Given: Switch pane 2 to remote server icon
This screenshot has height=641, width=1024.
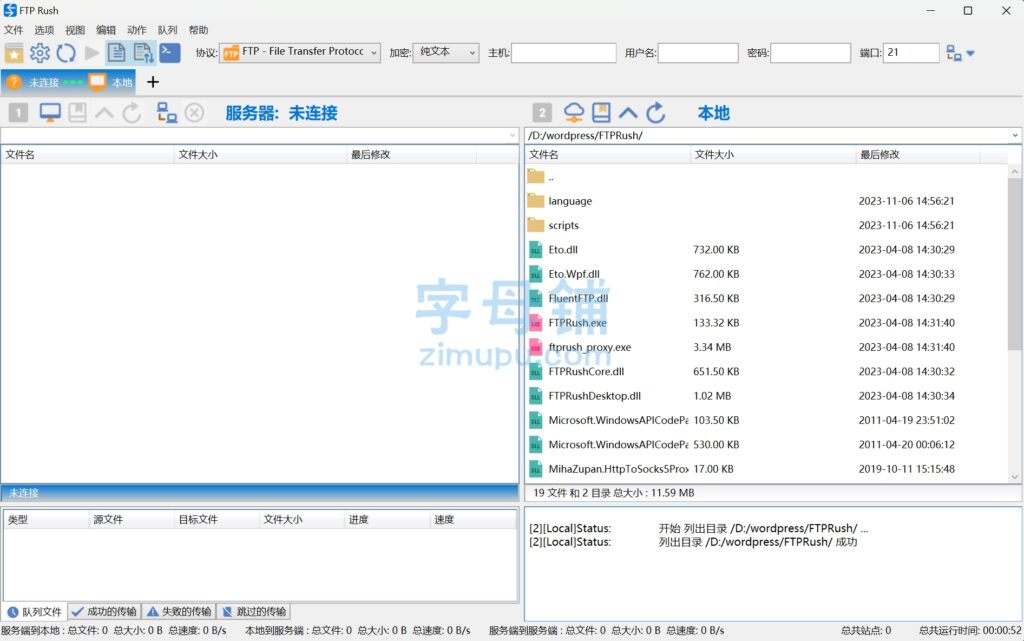Looking at the screenshot, I should 573,112.
